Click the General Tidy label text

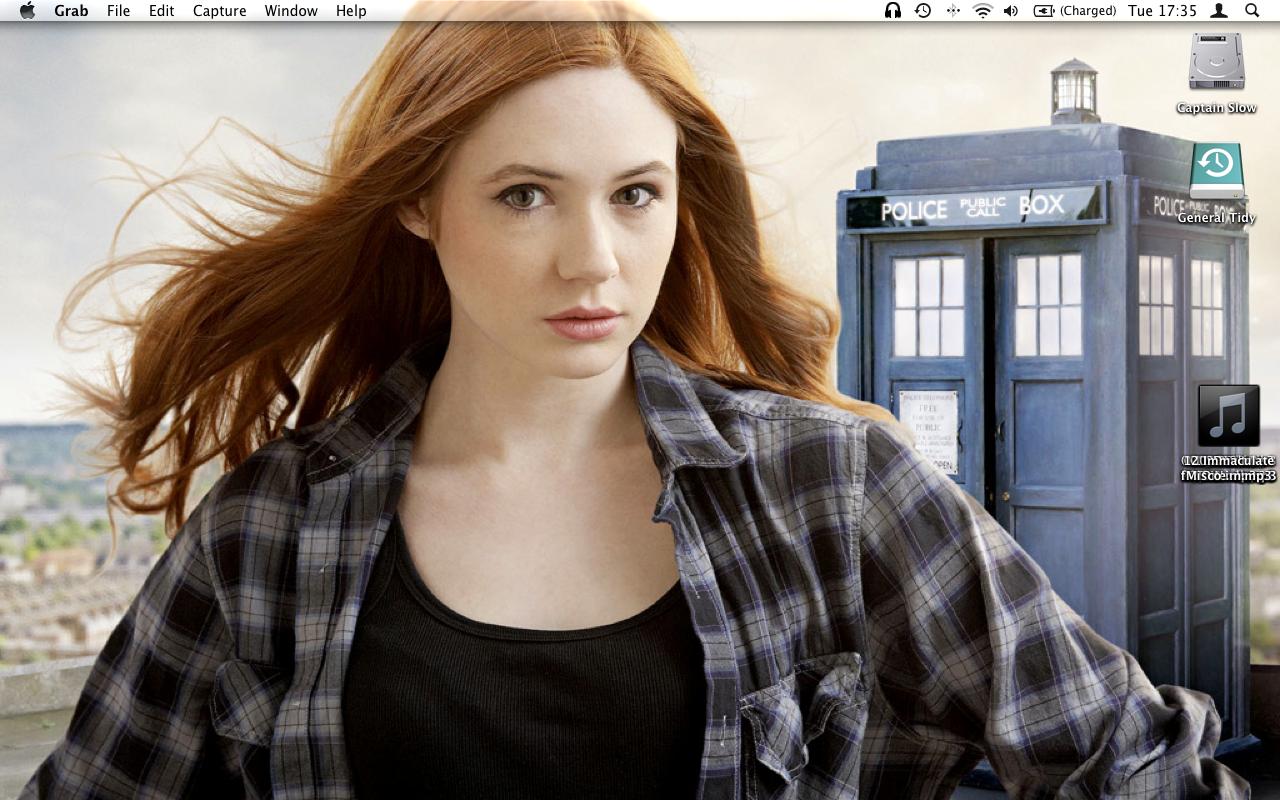click(x=1217, y=217)
